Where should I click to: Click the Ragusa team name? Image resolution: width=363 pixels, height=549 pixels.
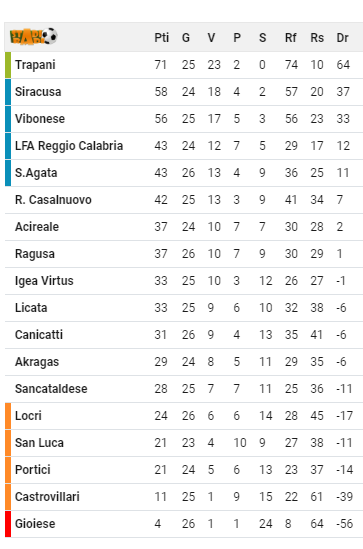coord(35,254)
